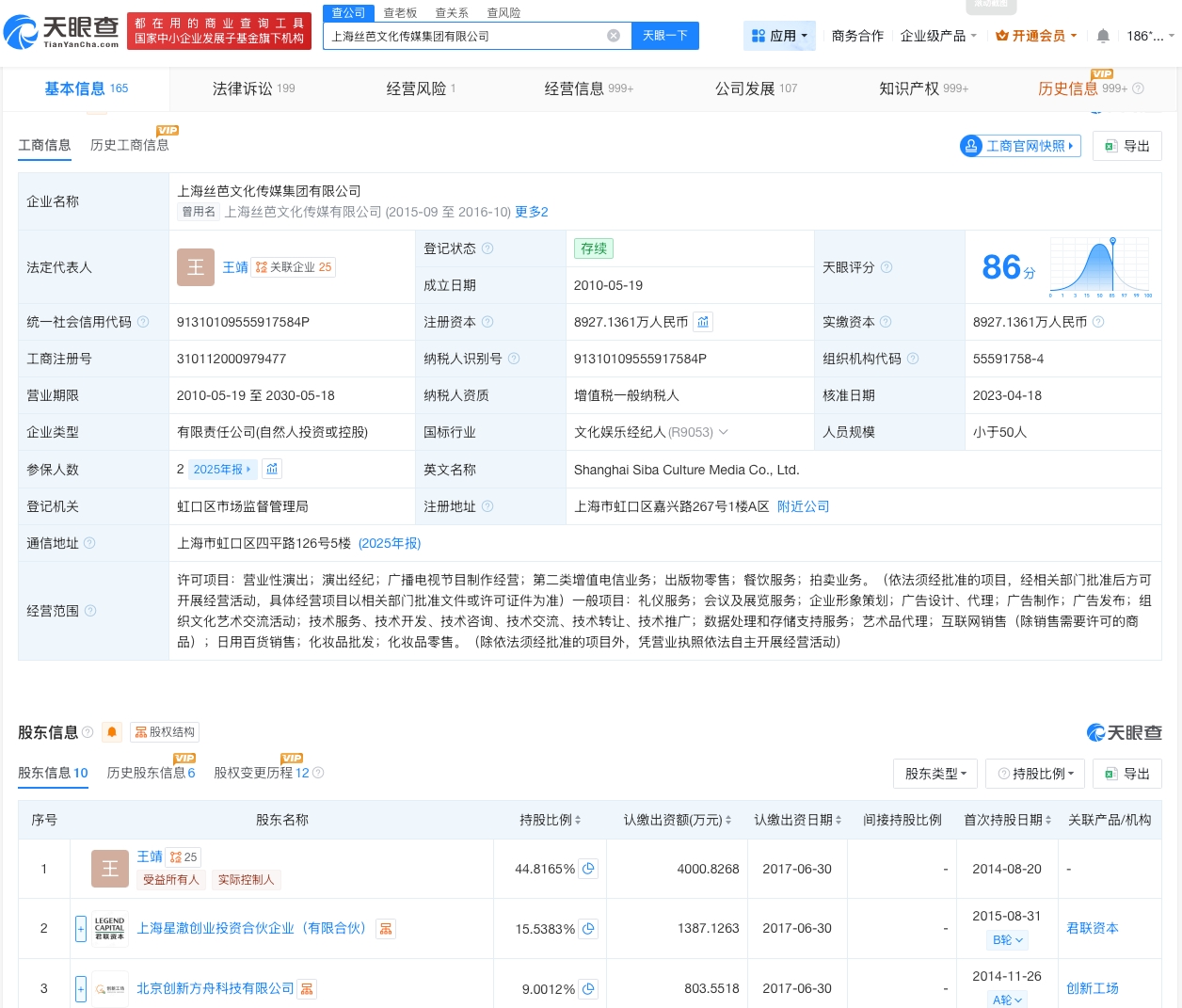This screenshot has height=1008, width=1182.
Task: Open the help icon beside 通信地址
Action: (x=89, y=543)
